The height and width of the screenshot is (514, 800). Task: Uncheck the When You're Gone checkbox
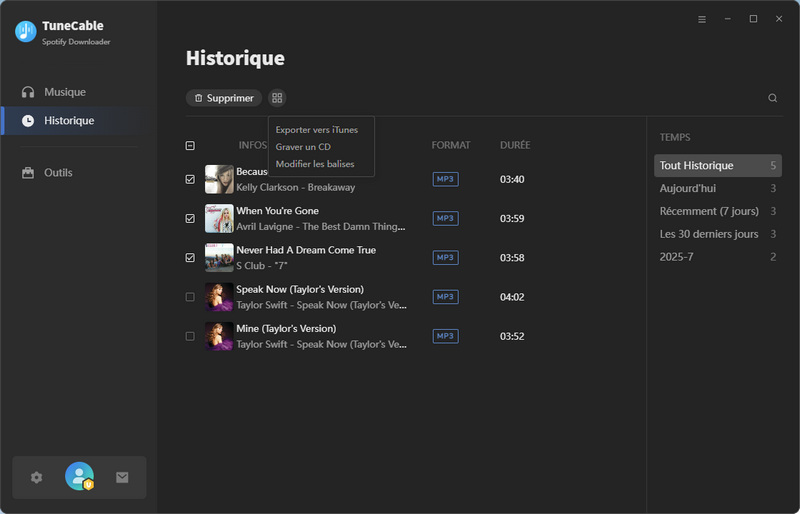(x=190, y=218)
